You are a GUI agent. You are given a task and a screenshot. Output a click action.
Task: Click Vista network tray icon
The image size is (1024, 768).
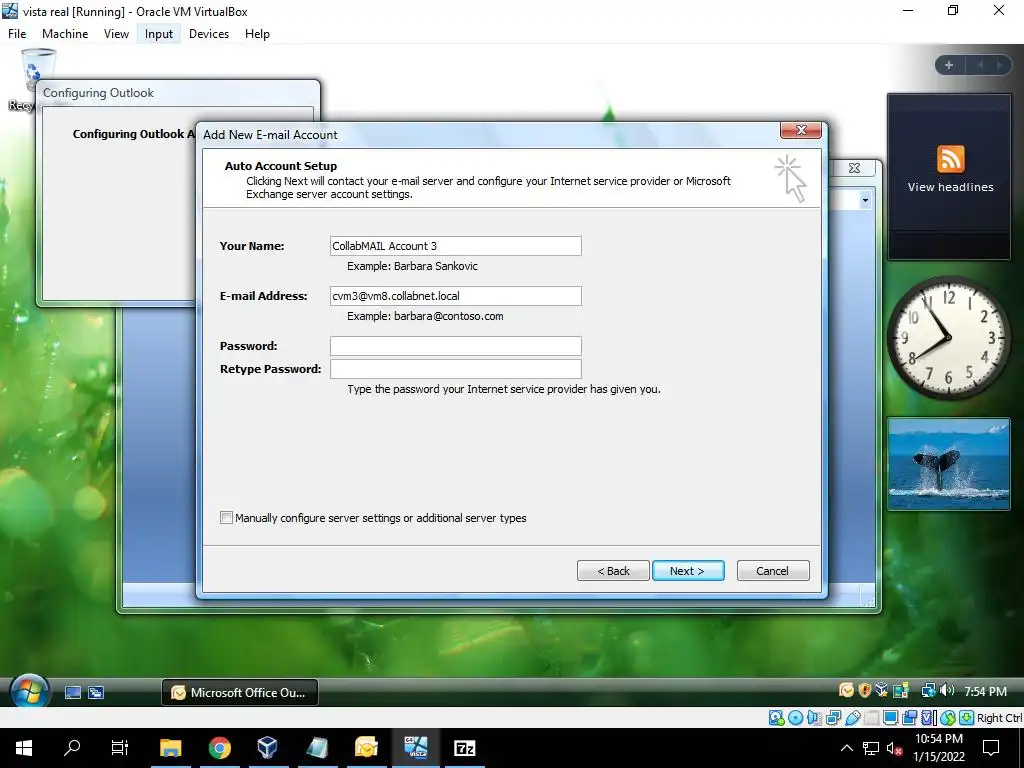(929, 690)
